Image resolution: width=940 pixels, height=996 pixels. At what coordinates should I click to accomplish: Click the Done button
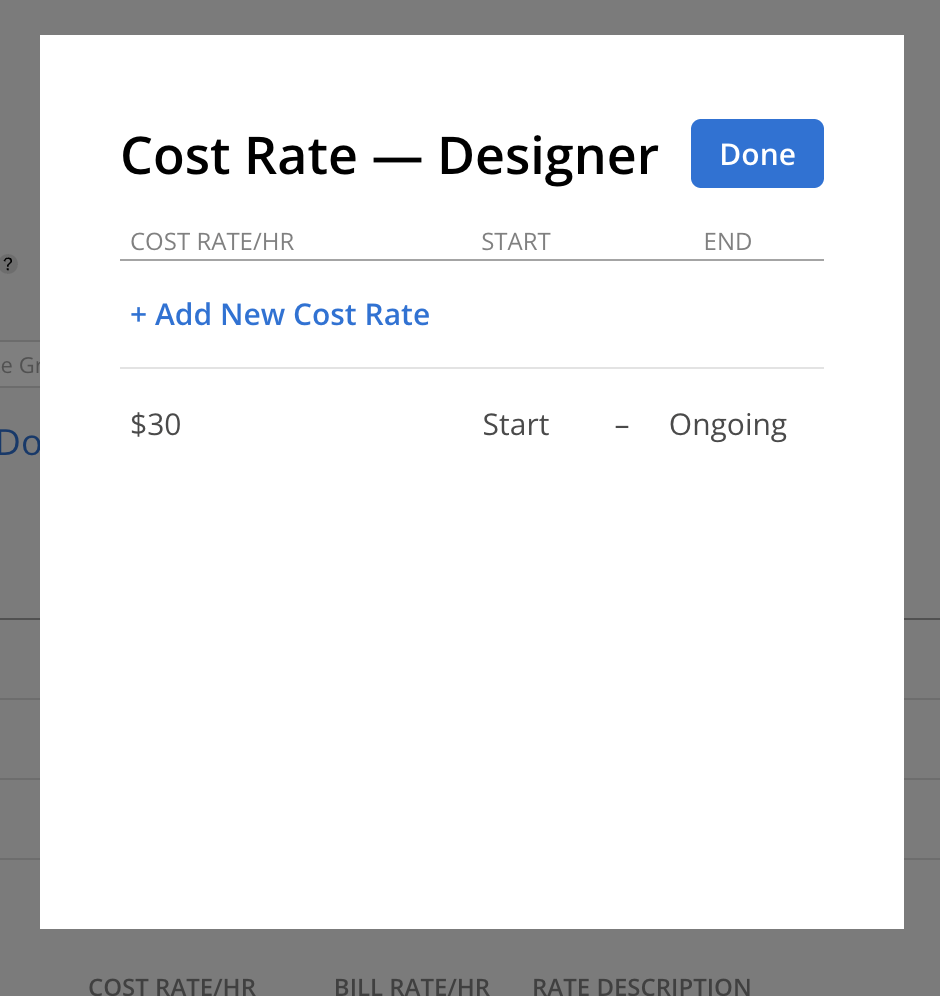pyautogui.click(x=757, y=154)
